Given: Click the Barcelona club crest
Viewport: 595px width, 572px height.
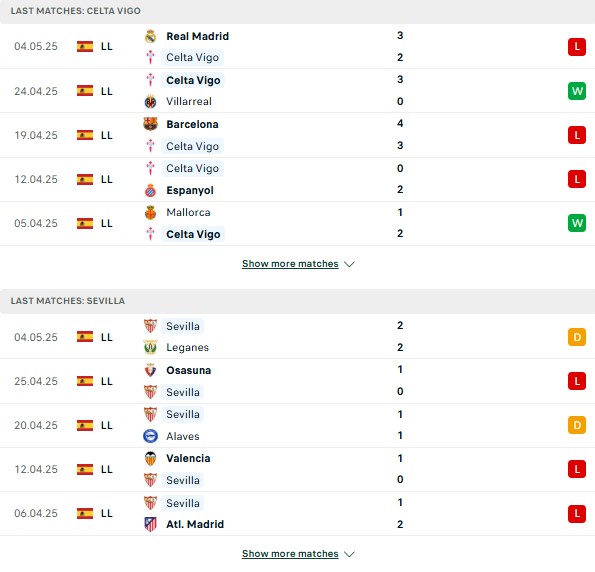Looking at the screenshot, I should (x=150, y=124).
